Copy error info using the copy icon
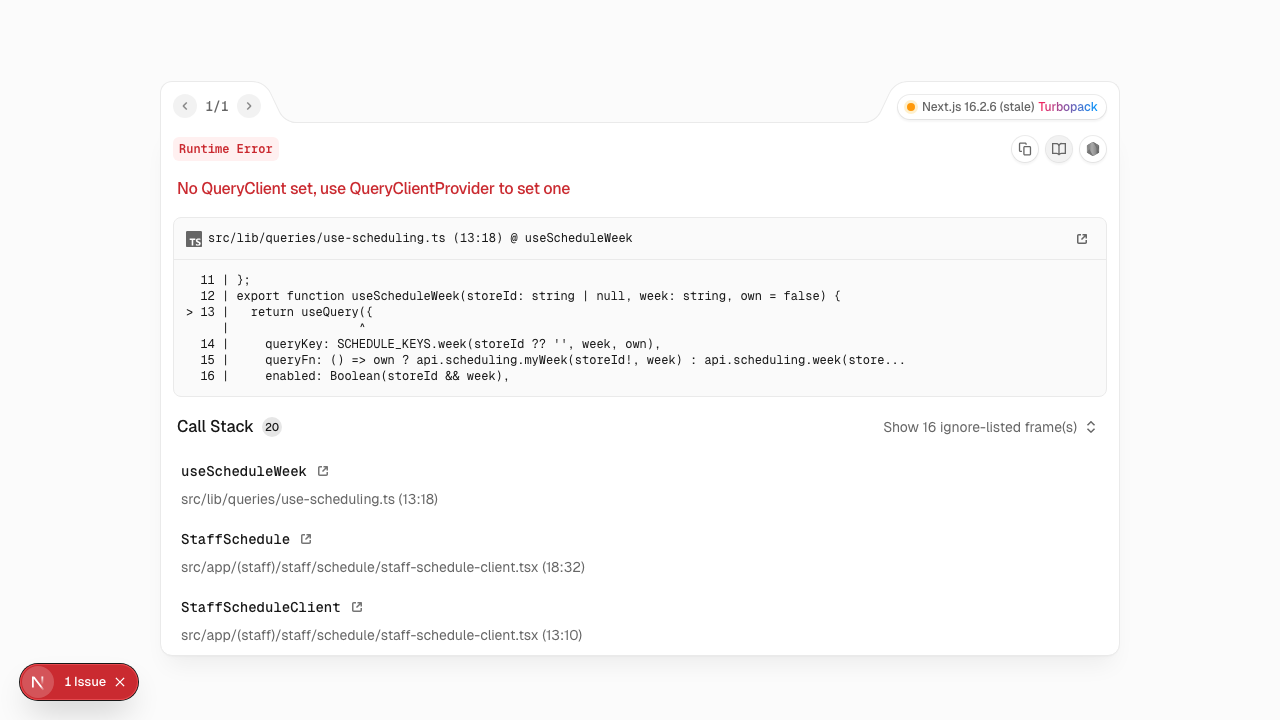The image size is (1280, 720). [x=1025, y=149]
